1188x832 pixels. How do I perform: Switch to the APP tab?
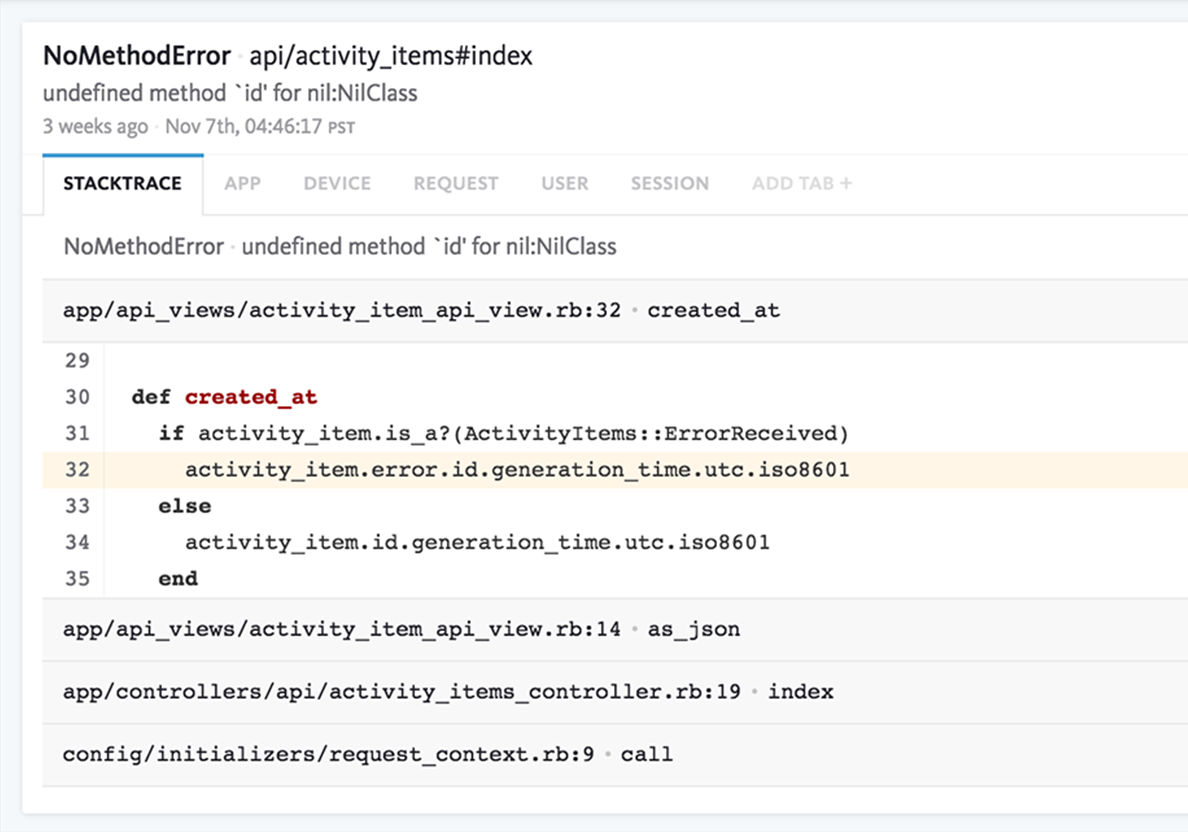242,184
